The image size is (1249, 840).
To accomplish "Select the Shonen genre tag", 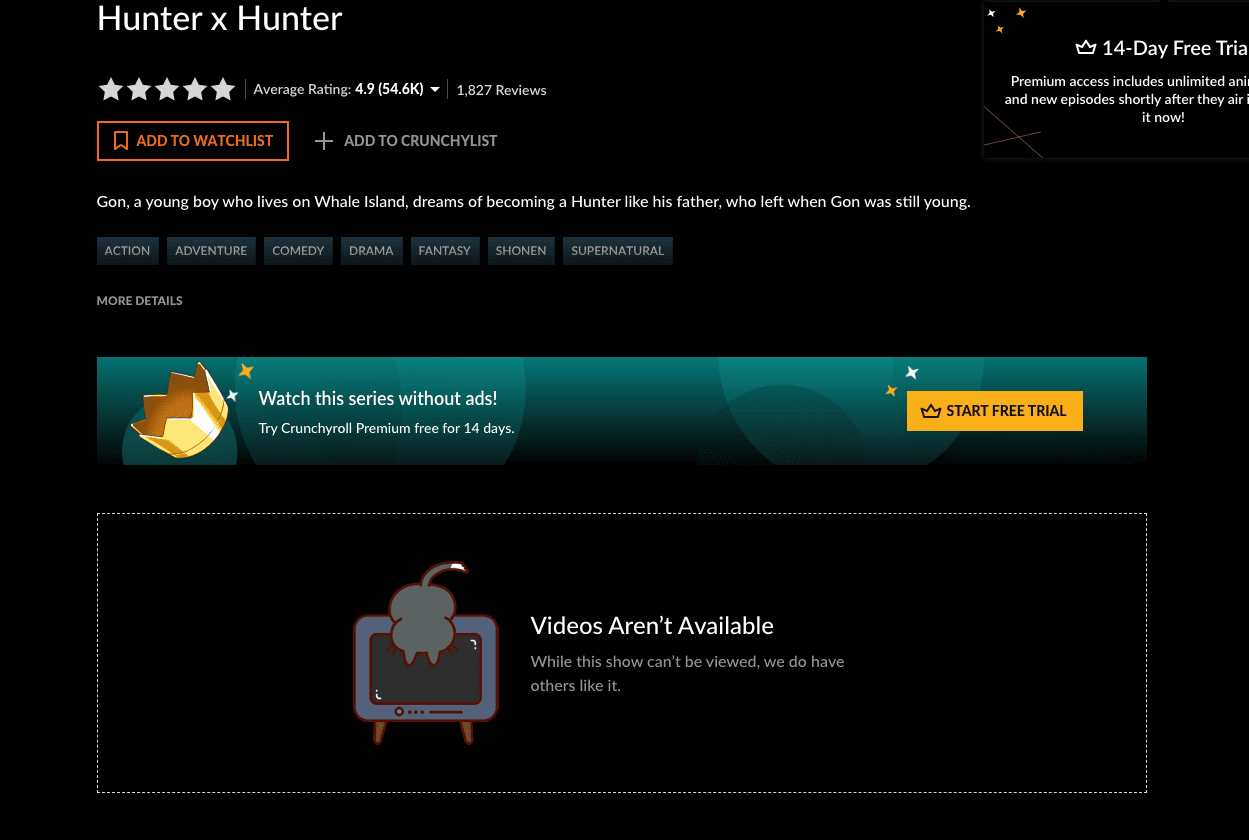I will coord(521,251).
